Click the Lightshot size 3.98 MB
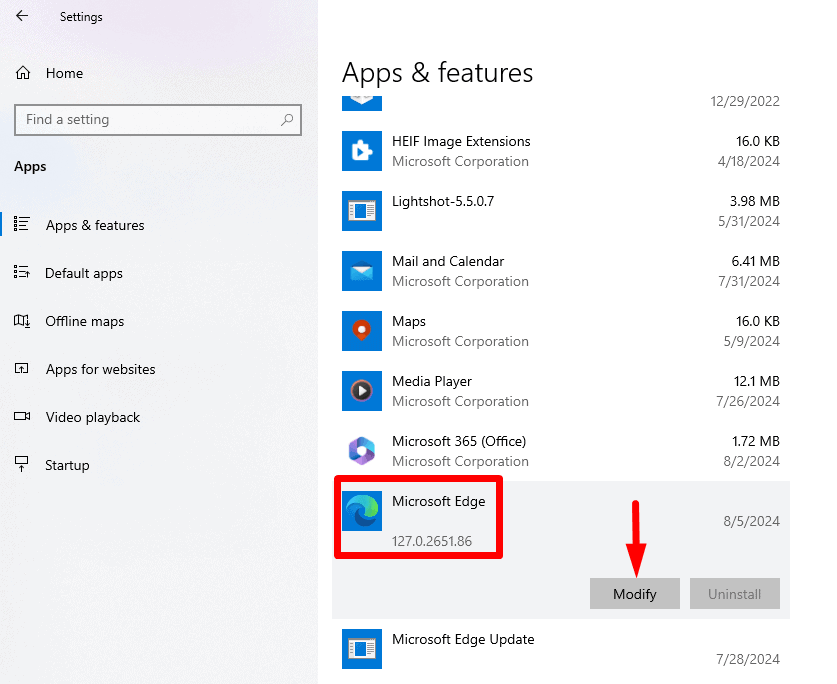Viewport: 837px width, 684px height. [x=754, y=201]
